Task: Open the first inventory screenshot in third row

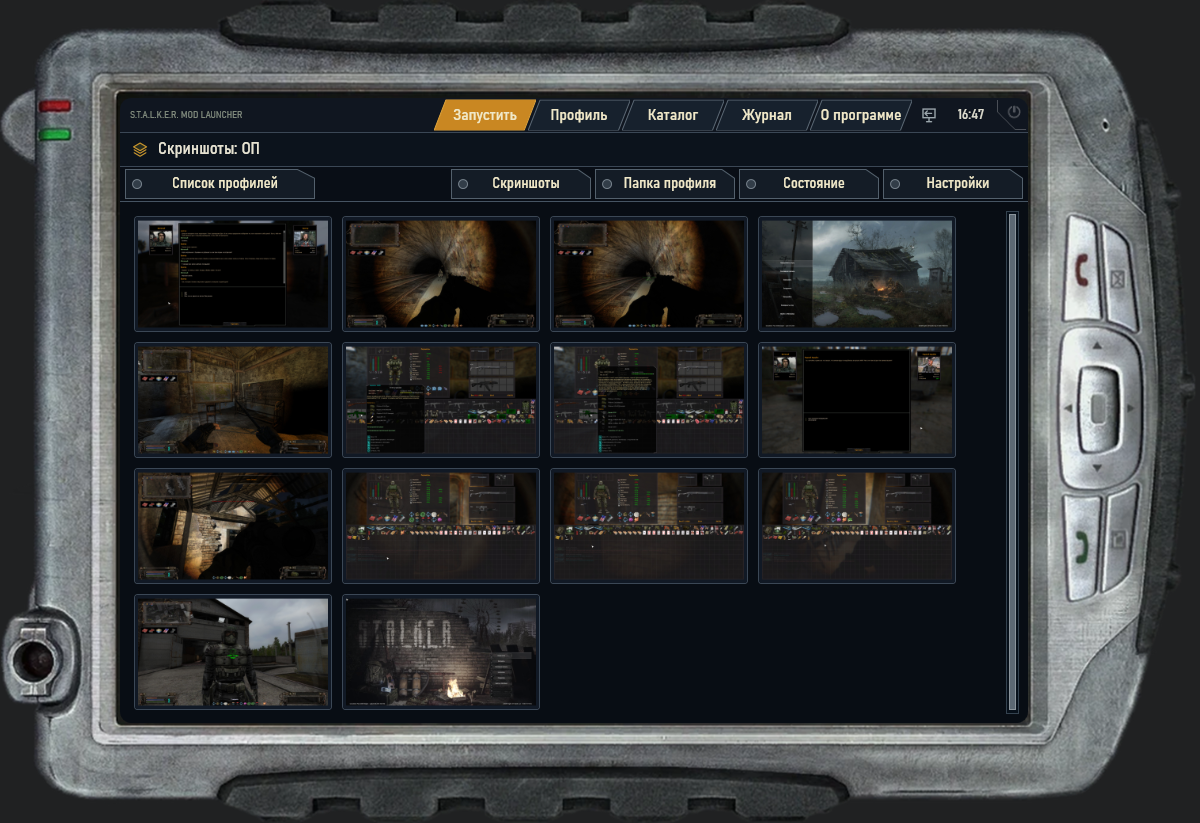Action: point(441,526)
